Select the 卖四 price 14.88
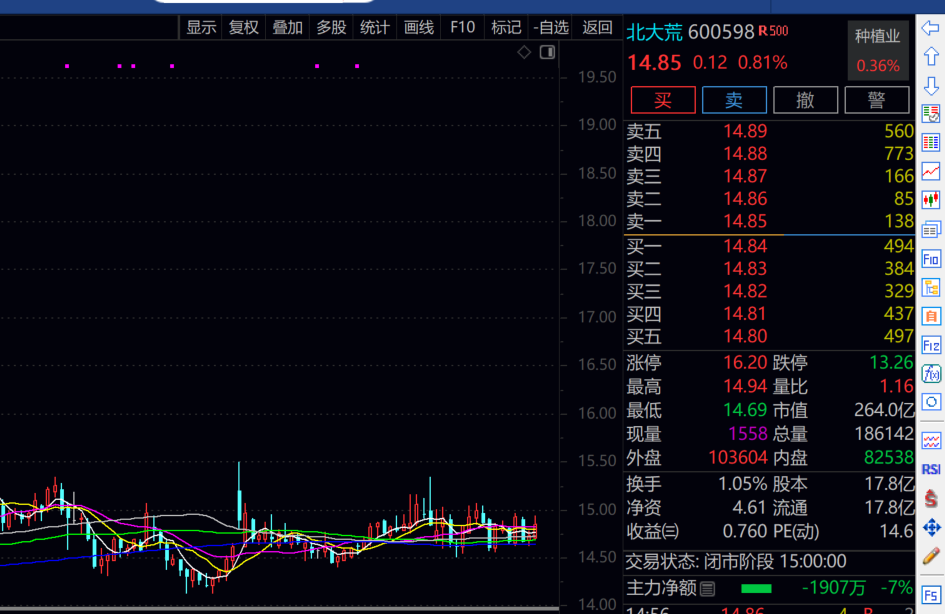 point(745,154)
